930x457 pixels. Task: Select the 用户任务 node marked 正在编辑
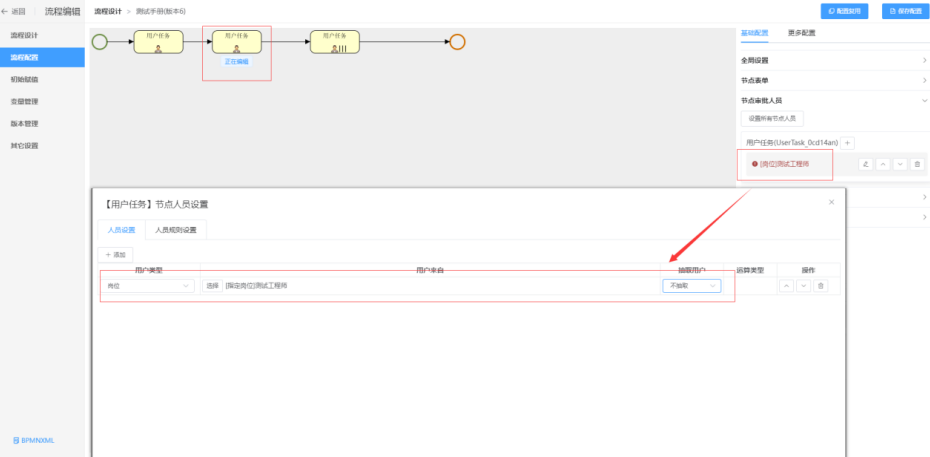(237, 41)
